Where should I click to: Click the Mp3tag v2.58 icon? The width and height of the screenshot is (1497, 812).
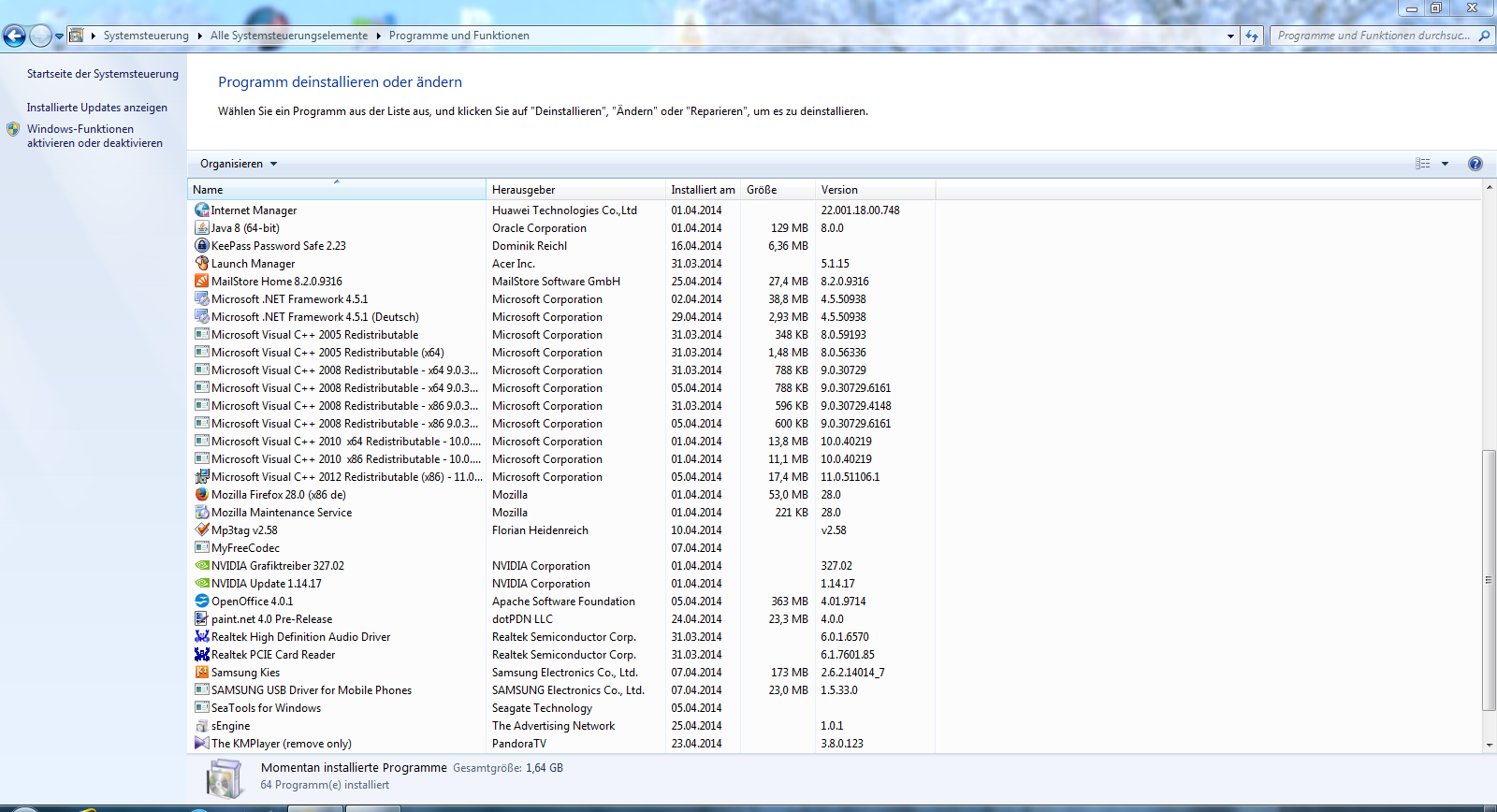pos(201,530)
